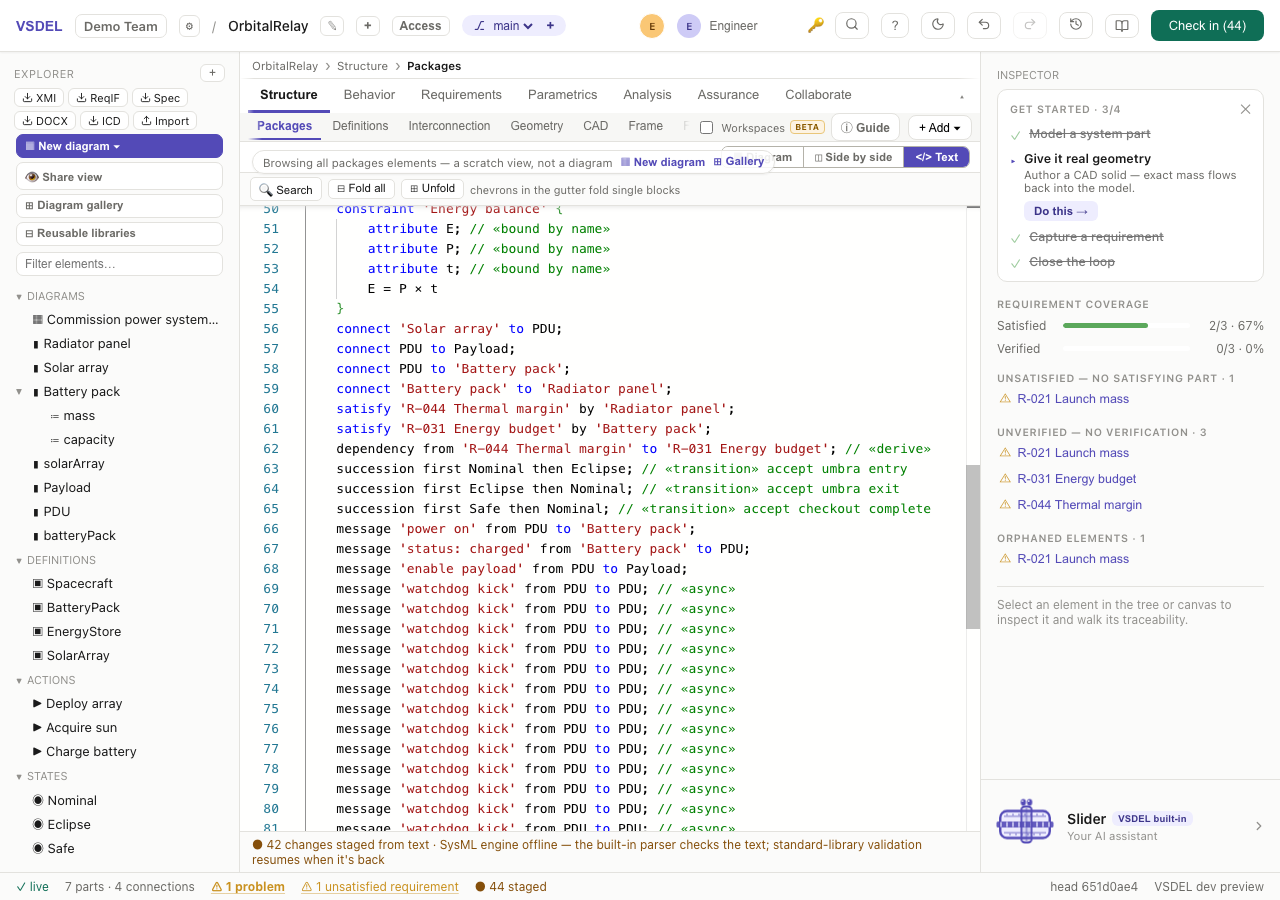This screenshot has width=1280, height=900.
Task: Import an ICD file
Action: coord(104,121)
